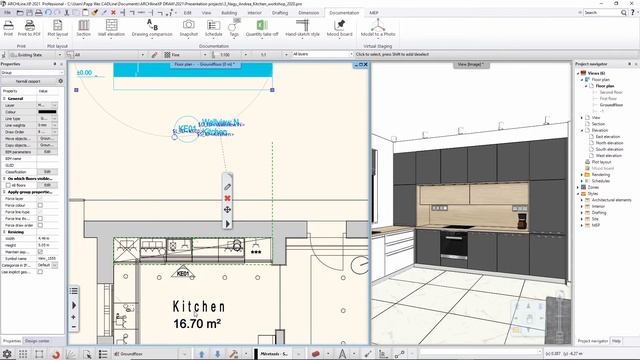Click the large A text style icon

(342, 354)
